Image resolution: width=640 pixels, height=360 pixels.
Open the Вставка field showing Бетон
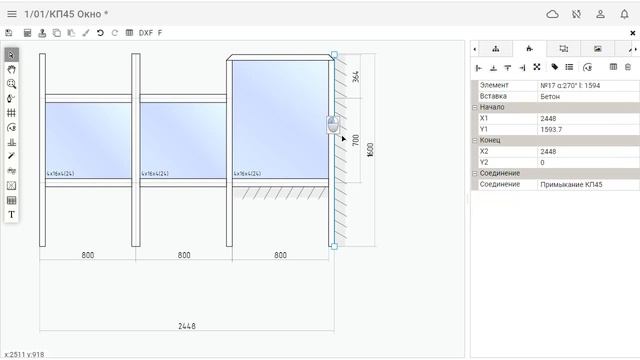[x=588, y=96]
